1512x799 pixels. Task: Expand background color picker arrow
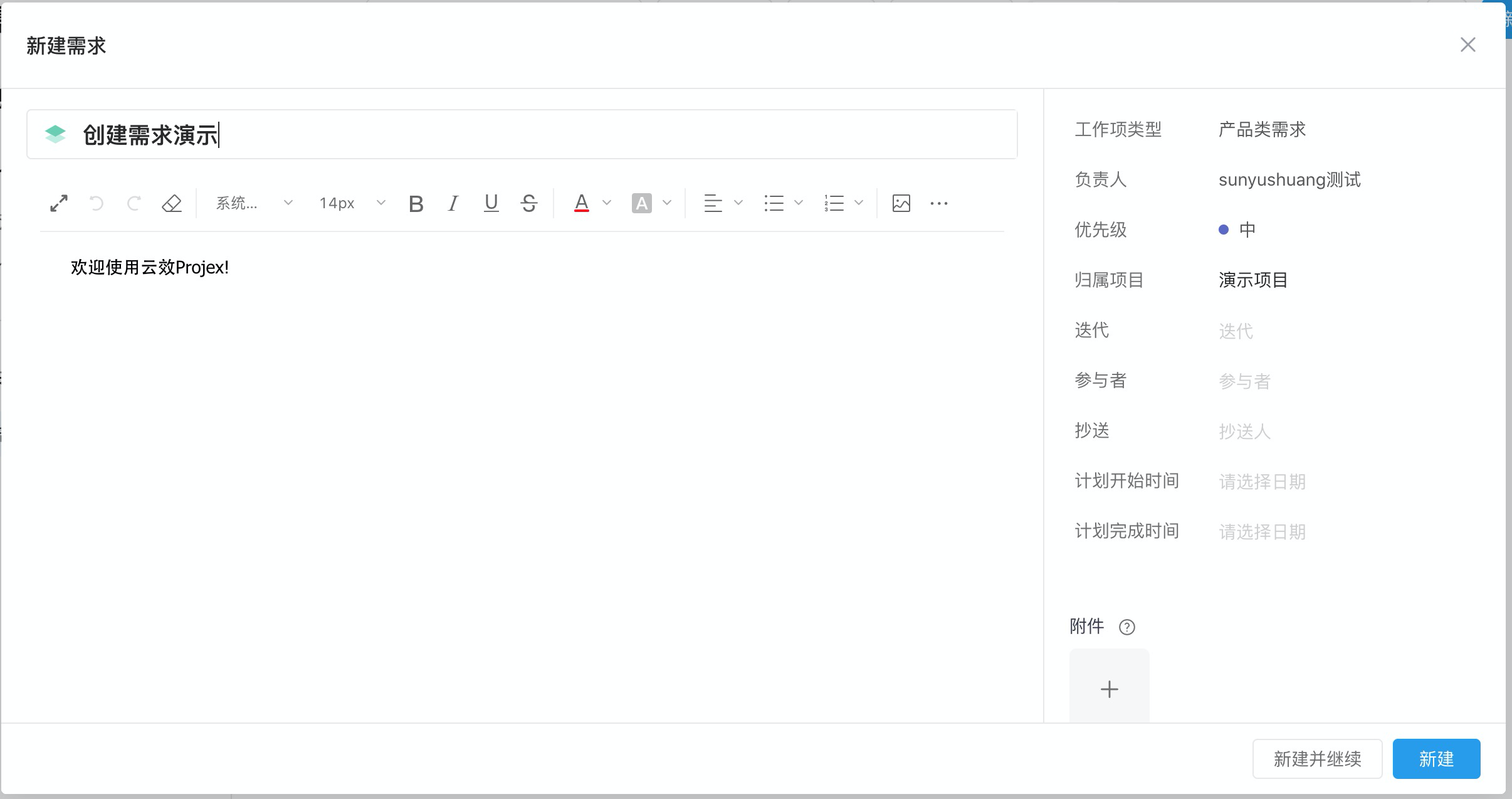[667, 203]
